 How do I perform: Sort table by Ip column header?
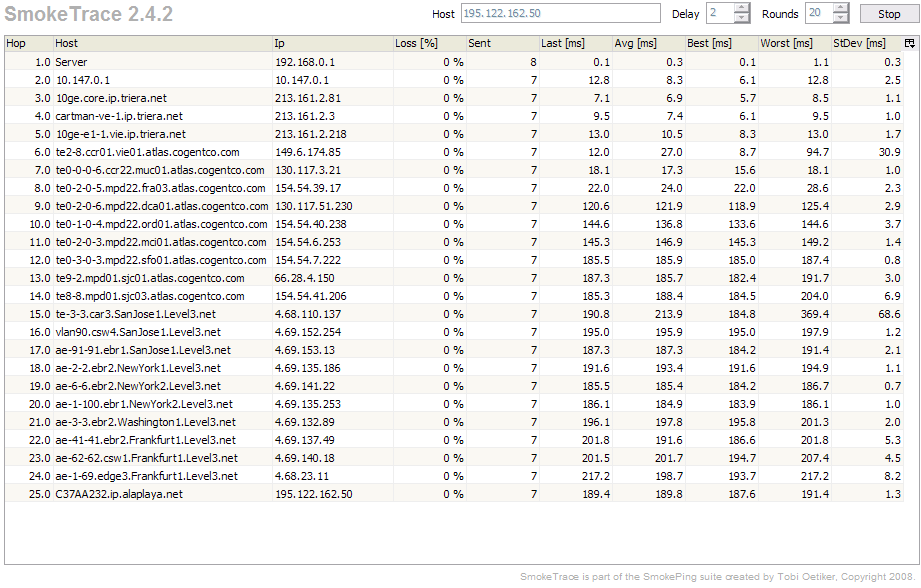(x=333, y=43)
